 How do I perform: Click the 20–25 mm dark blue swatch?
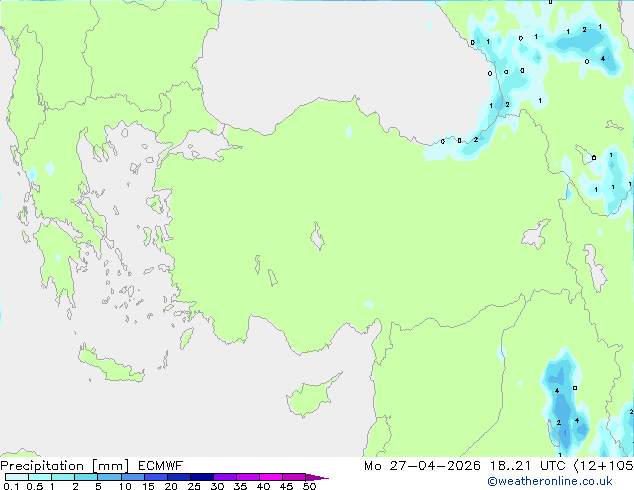click(x=178, y=477)
